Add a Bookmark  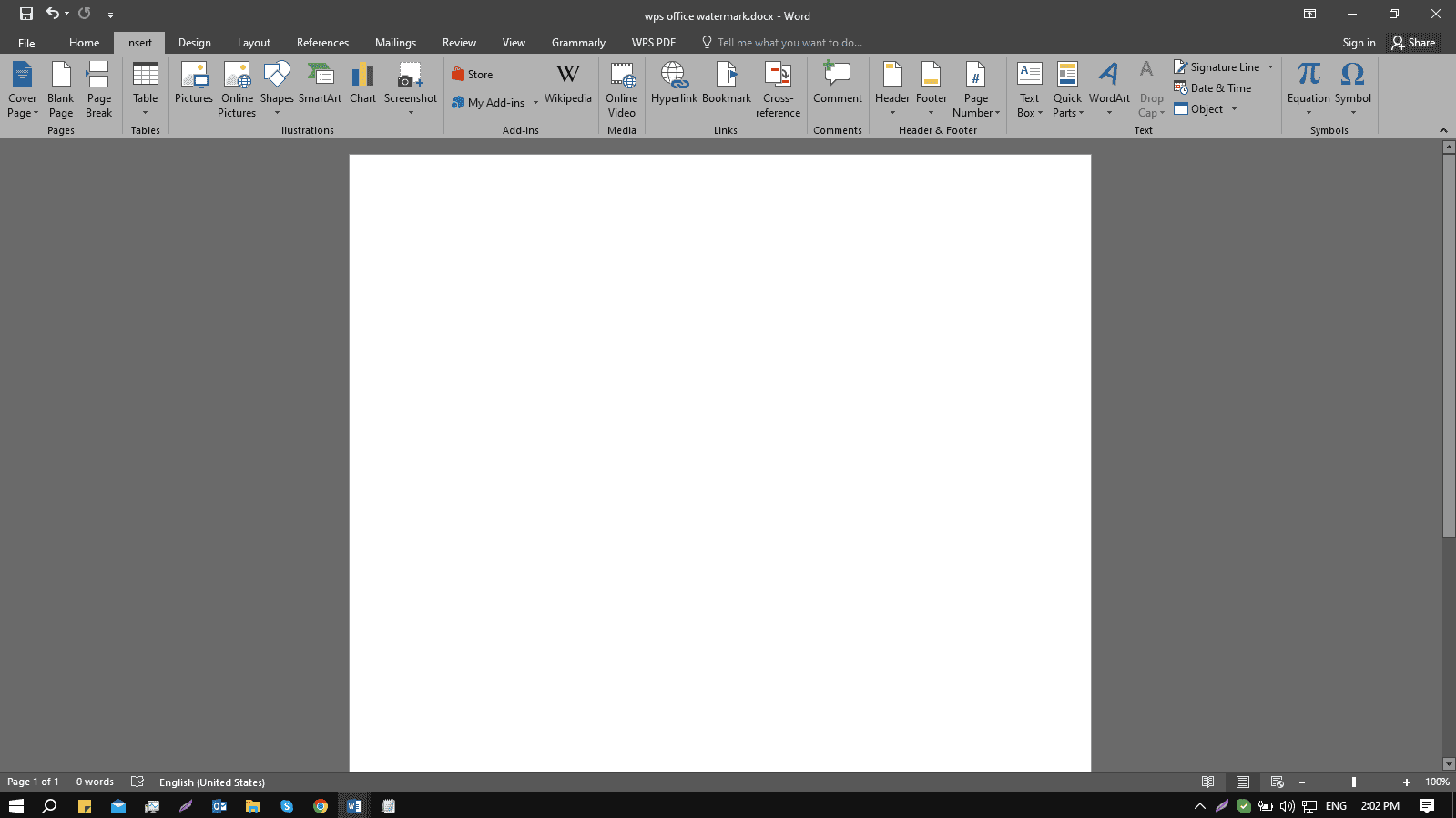pos(727,84)
